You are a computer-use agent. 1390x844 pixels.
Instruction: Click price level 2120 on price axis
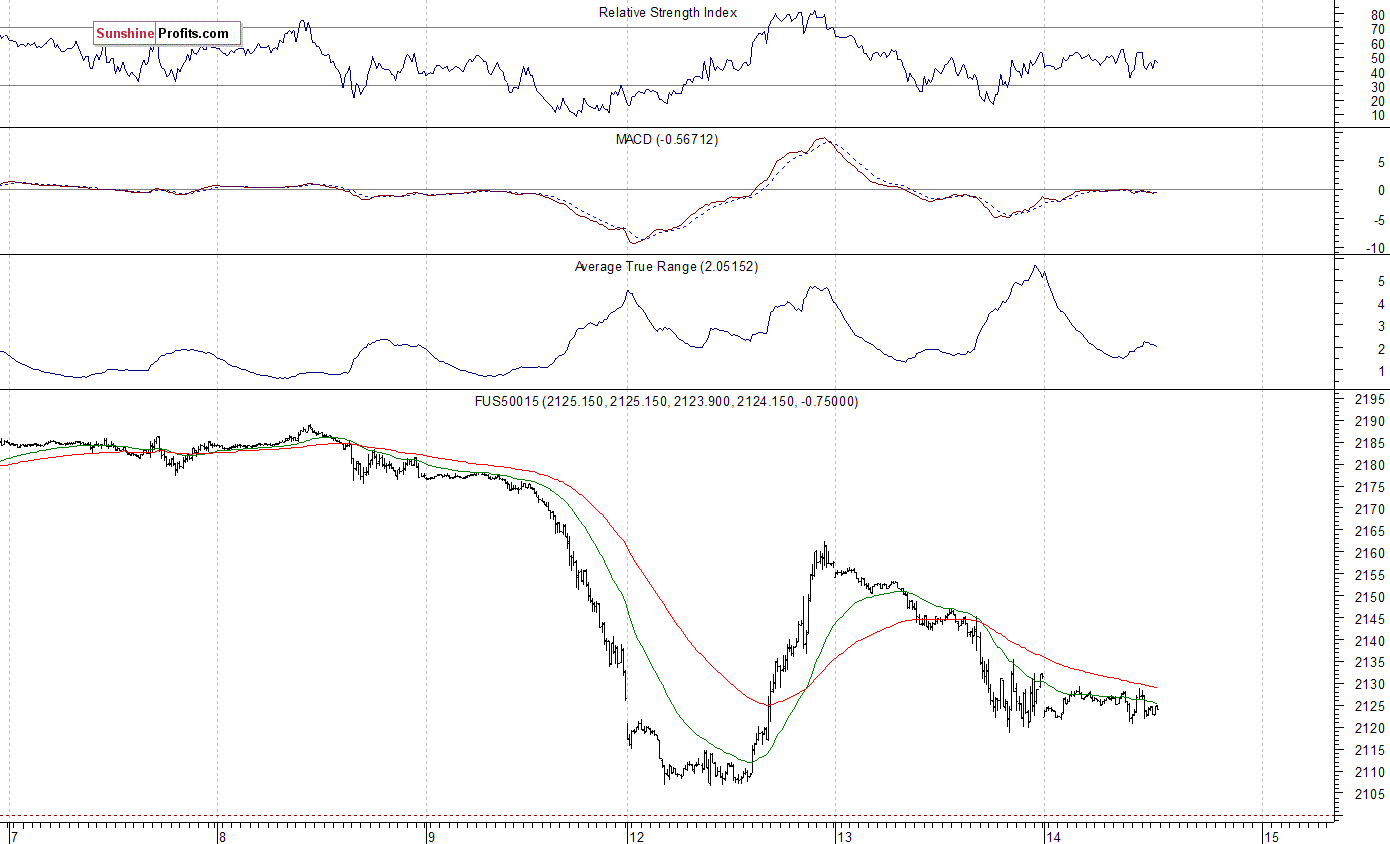tap(1370, 729)
